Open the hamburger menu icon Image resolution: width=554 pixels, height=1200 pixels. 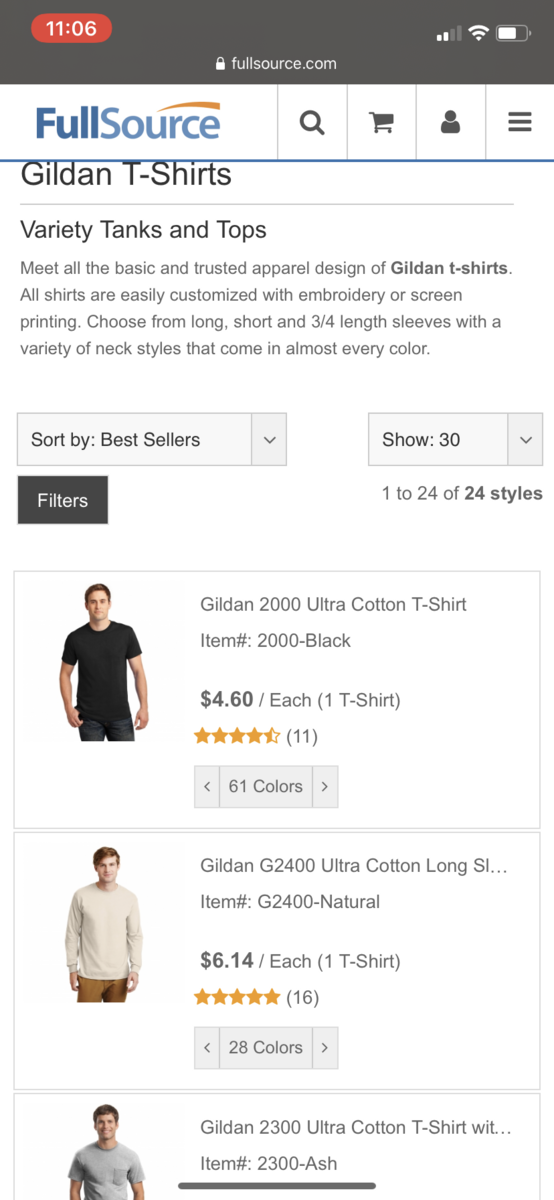pos(519,122)
